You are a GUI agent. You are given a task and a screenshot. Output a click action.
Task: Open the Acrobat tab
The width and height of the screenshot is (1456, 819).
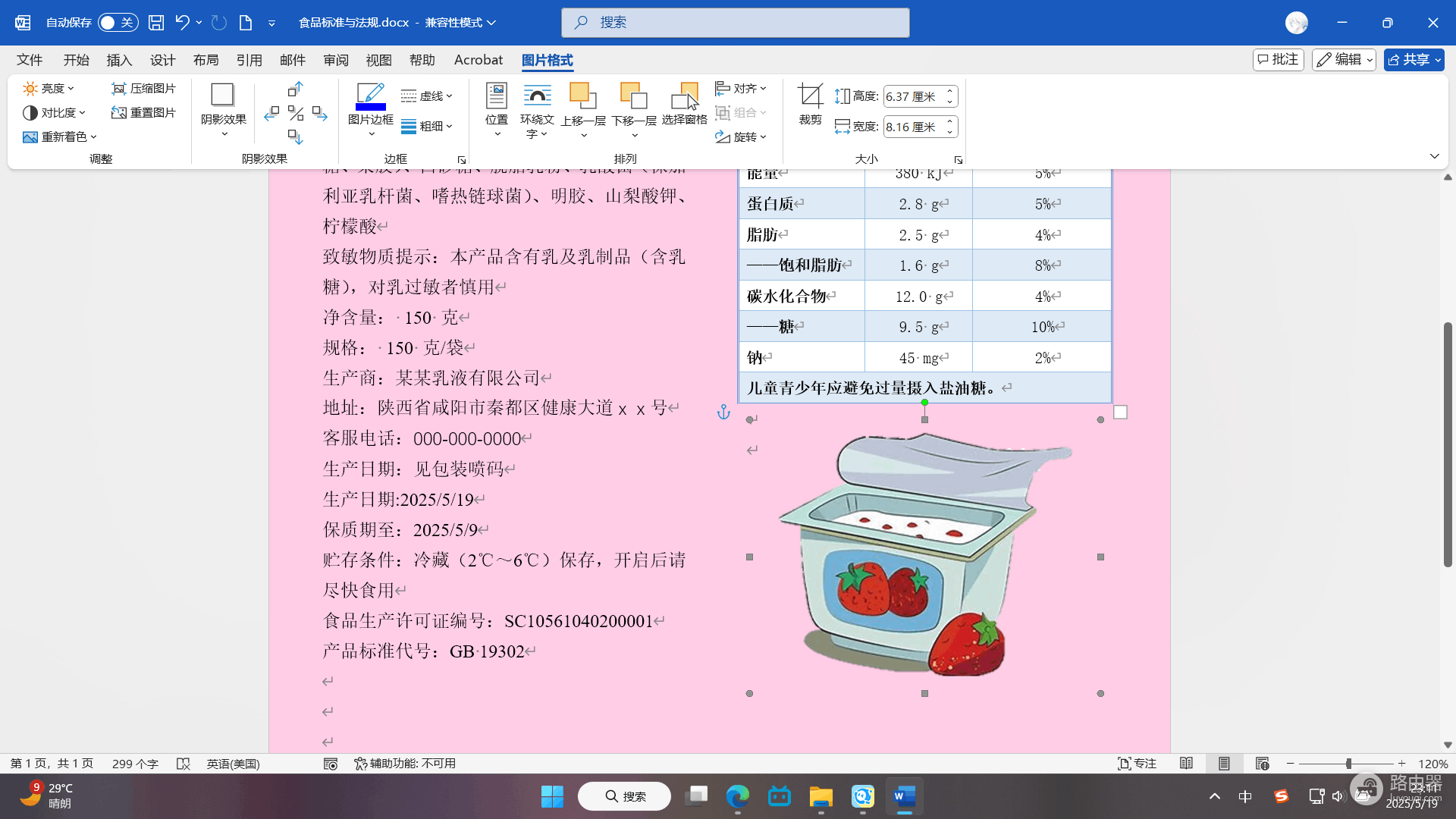pyautogui.click(x=479, y=60)
